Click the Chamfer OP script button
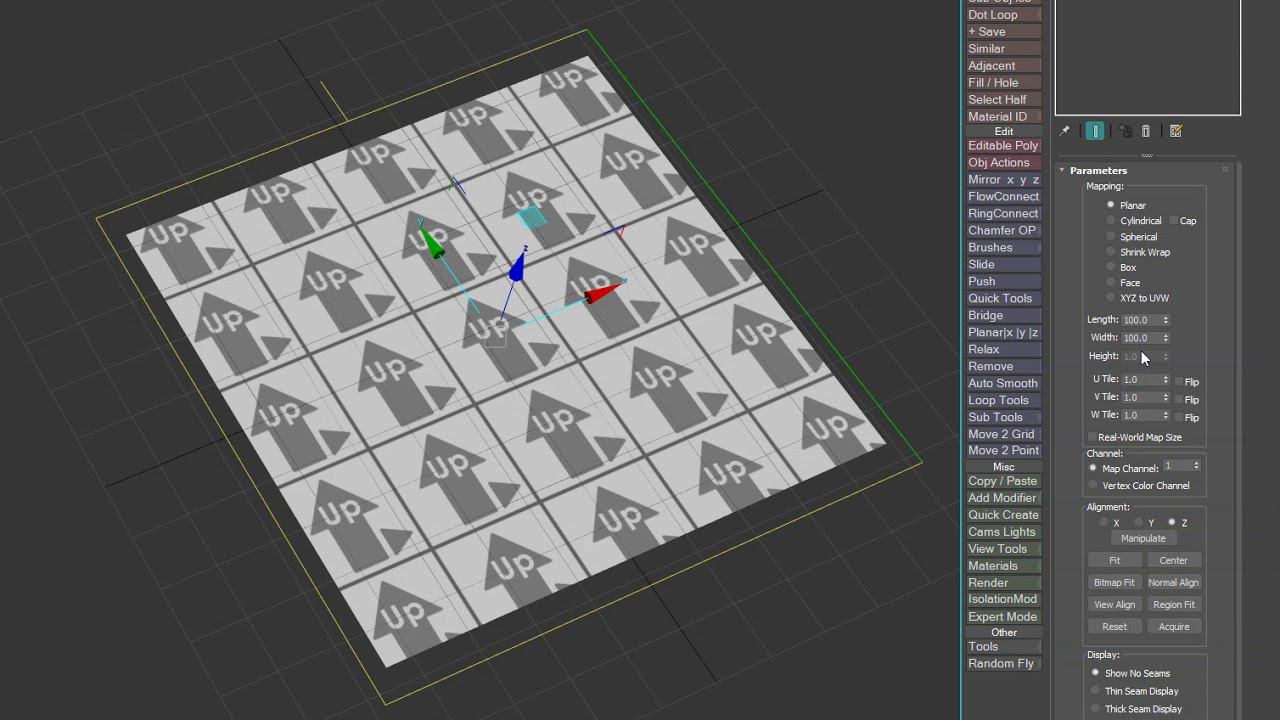 tap(1003, 231)
